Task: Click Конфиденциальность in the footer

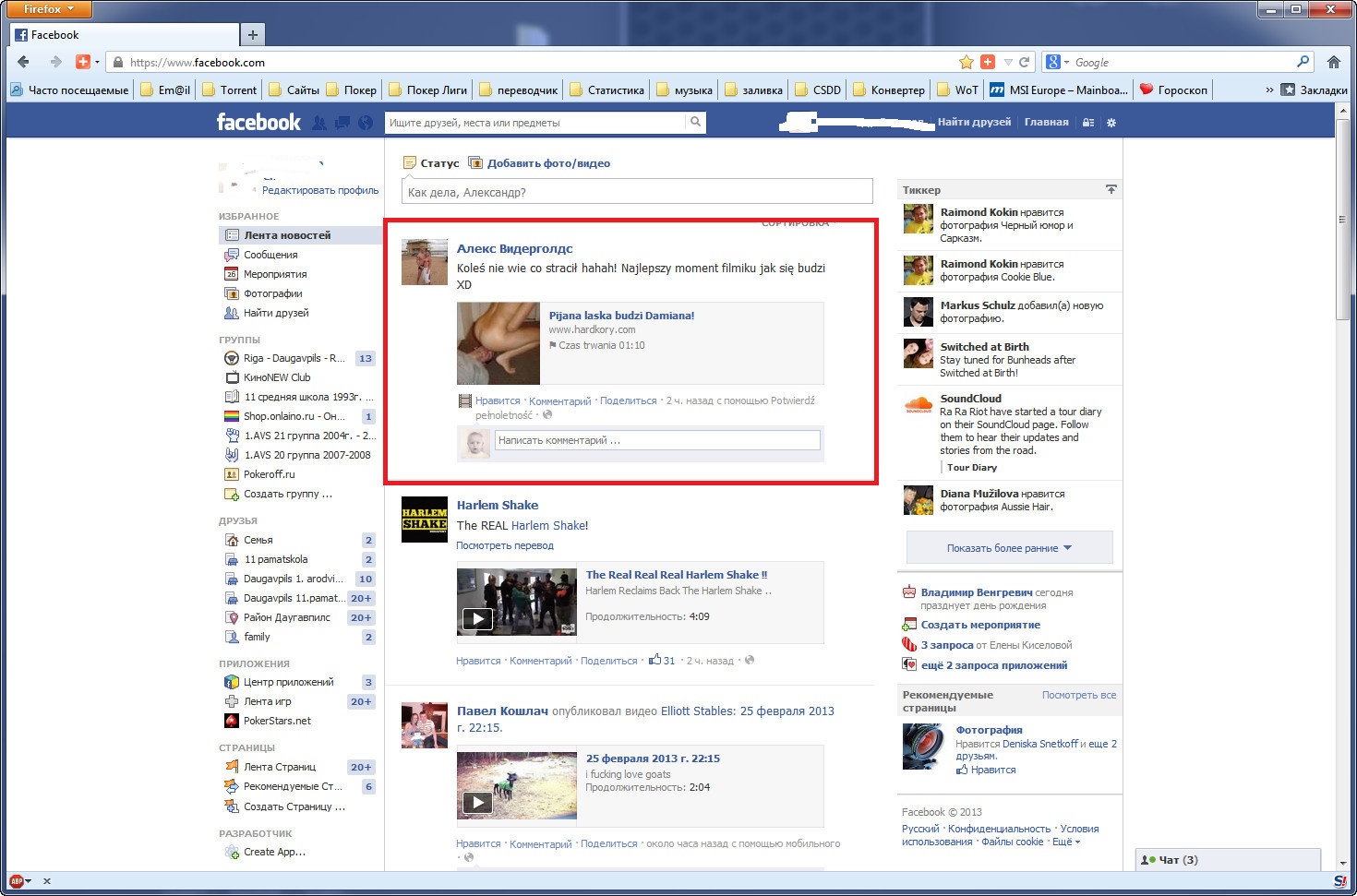Action: coord(999,829)
